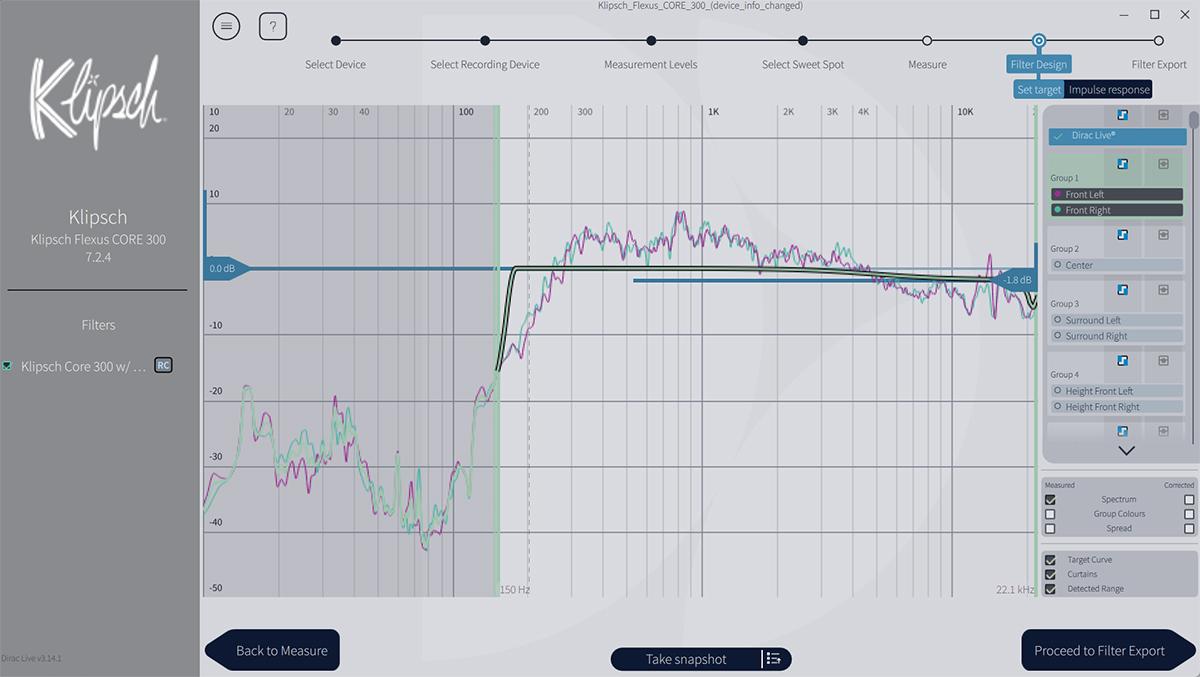Select the Front Right channel
Viewport: 1200px width, 677px height.
click(1116, 210)
